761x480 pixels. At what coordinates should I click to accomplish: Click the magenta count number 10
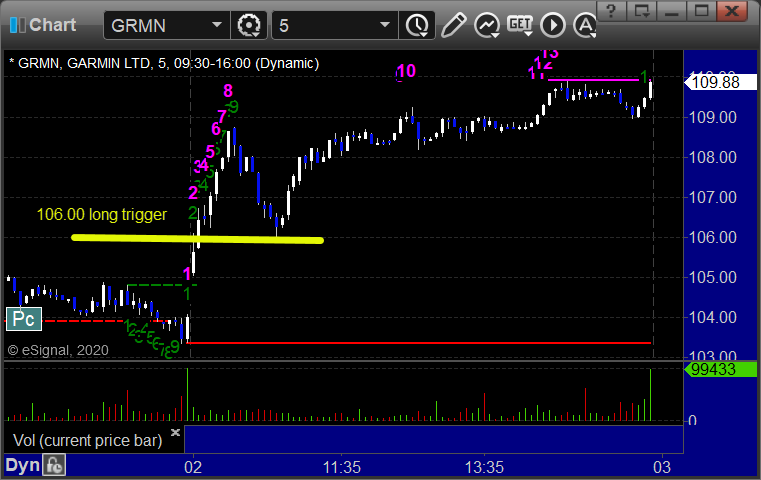(406, 71)
